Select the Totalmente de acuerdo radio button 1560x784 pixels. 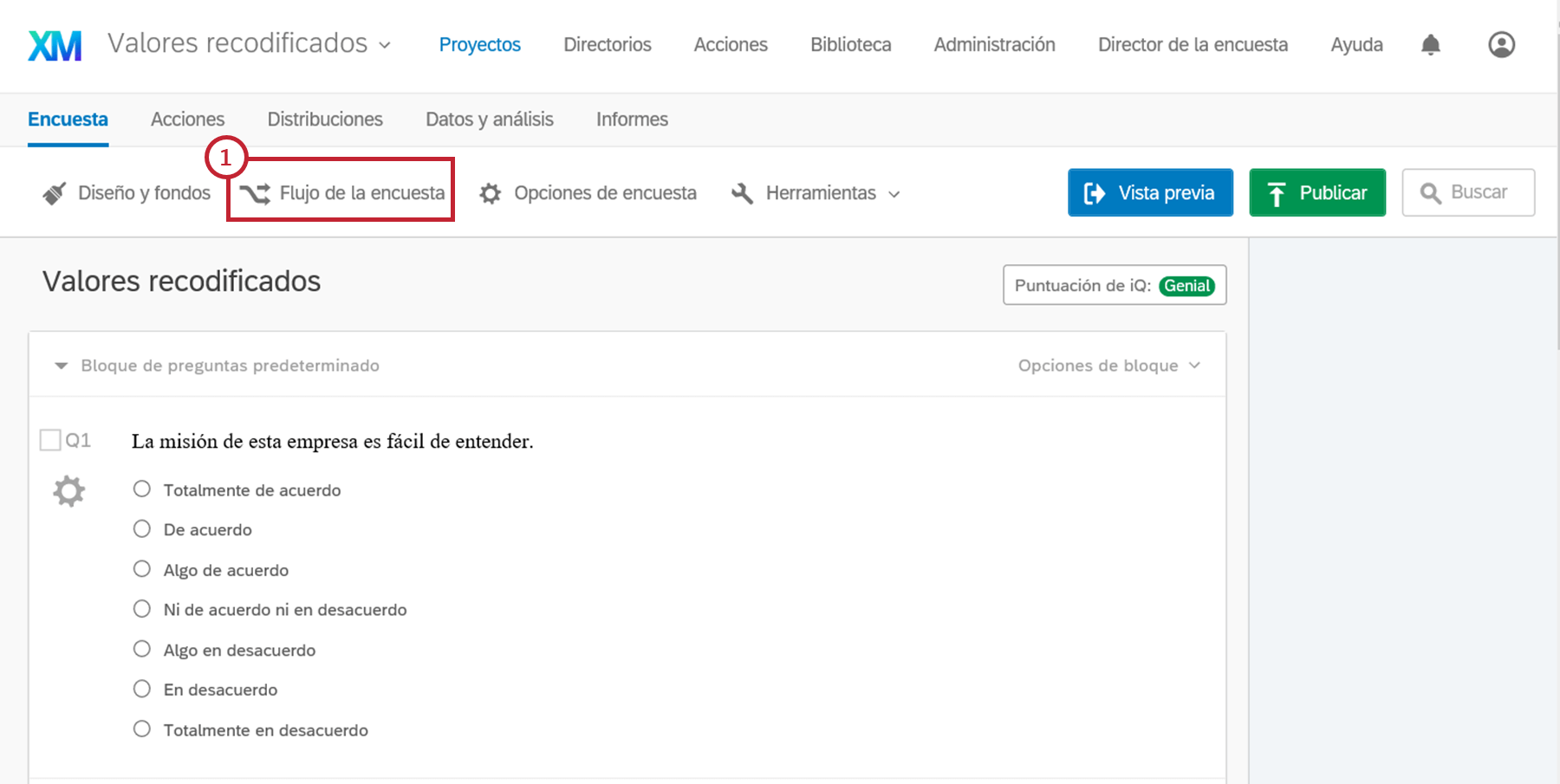pos(142,488)
